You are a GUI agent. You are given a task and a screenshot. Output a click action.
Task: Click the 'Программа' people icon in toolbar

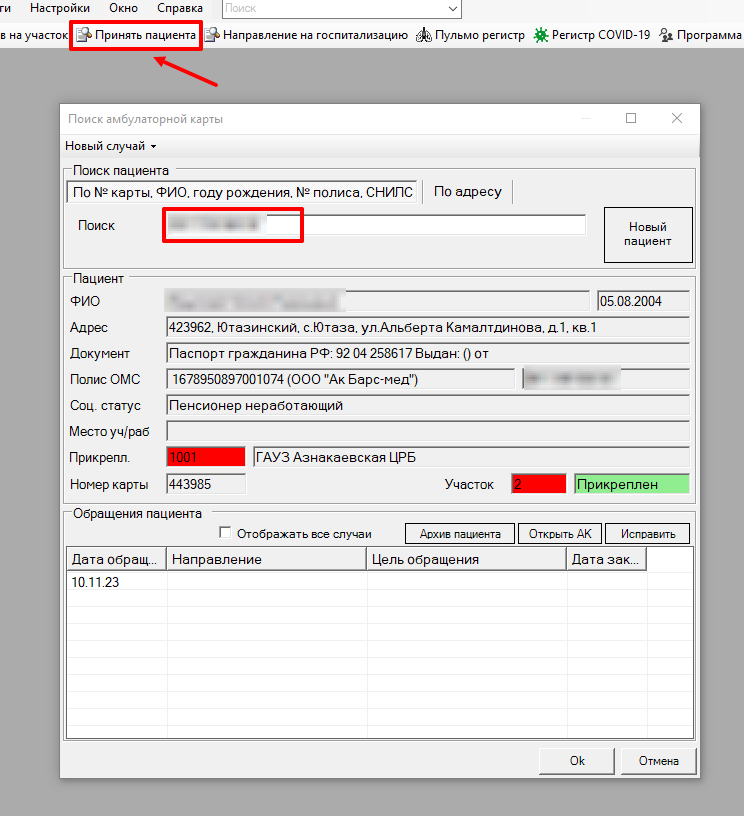point(667,36)
